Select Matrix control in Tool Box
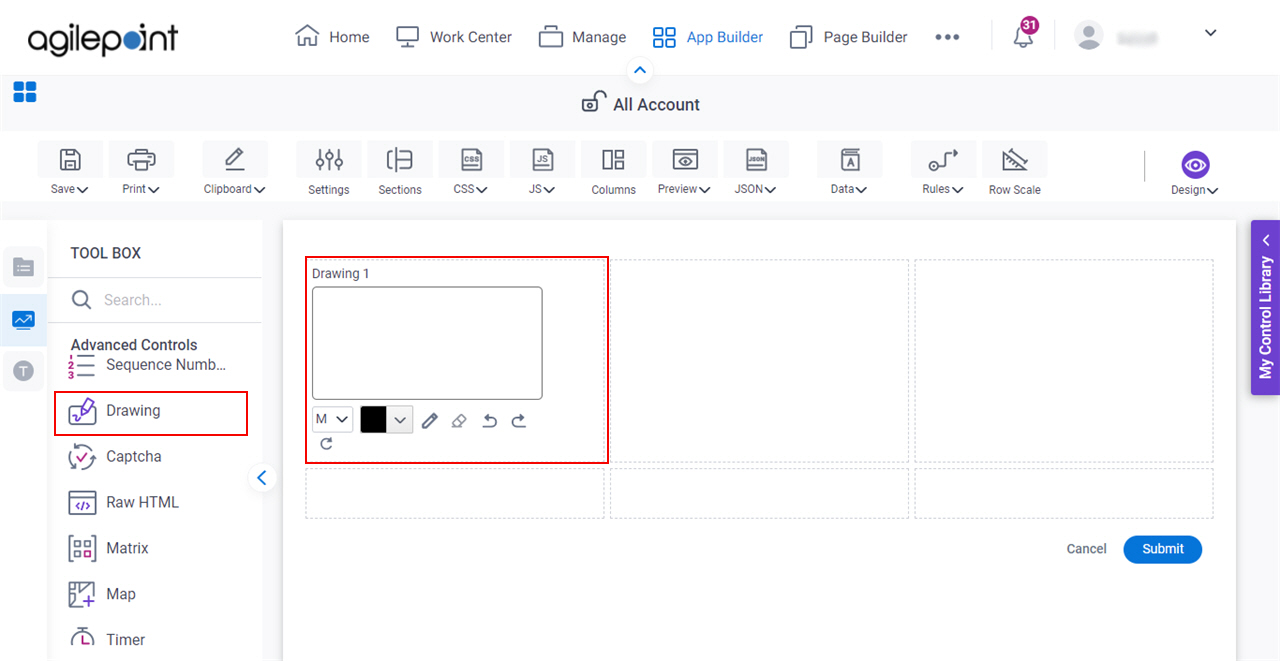Screen dimensions: 1280x661 click(107, 549)
